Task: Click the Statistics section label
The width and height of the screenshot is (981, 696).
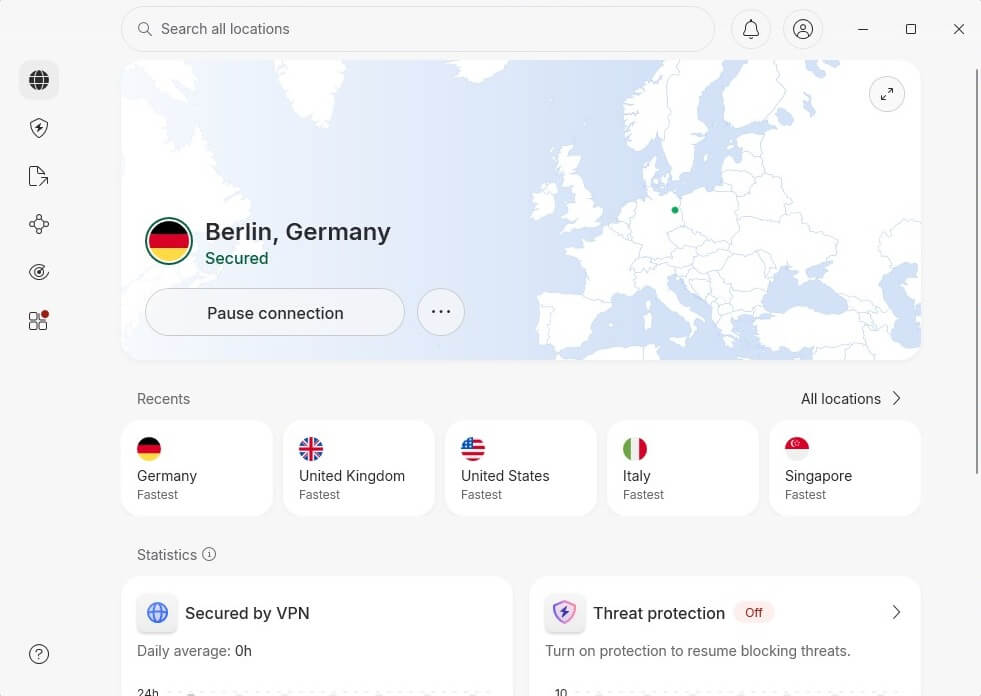Action: click(x=167, y=555)
